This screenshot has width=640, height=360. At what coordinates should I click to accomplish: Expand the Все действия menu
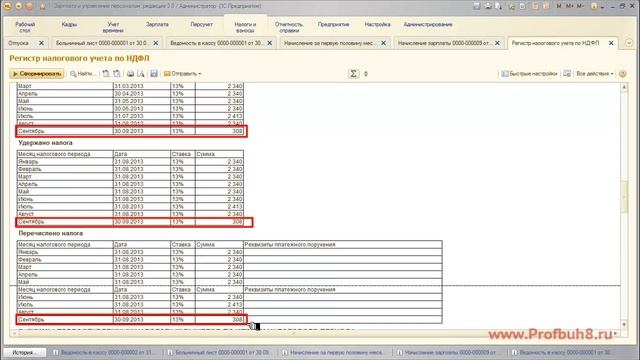(595, 74)
